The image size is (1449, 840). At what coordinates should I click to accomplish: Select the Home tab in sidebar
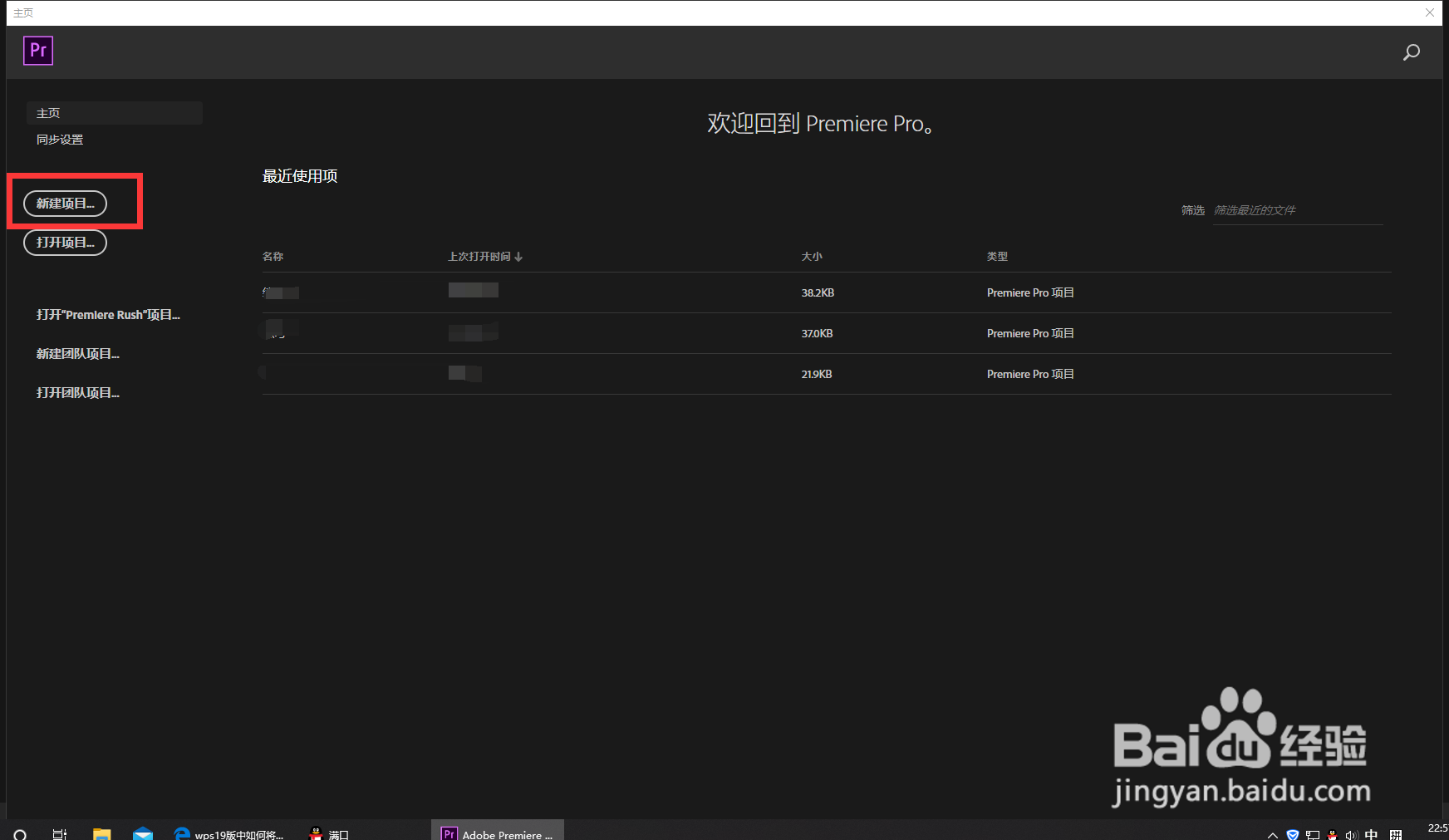coord(115,113)
